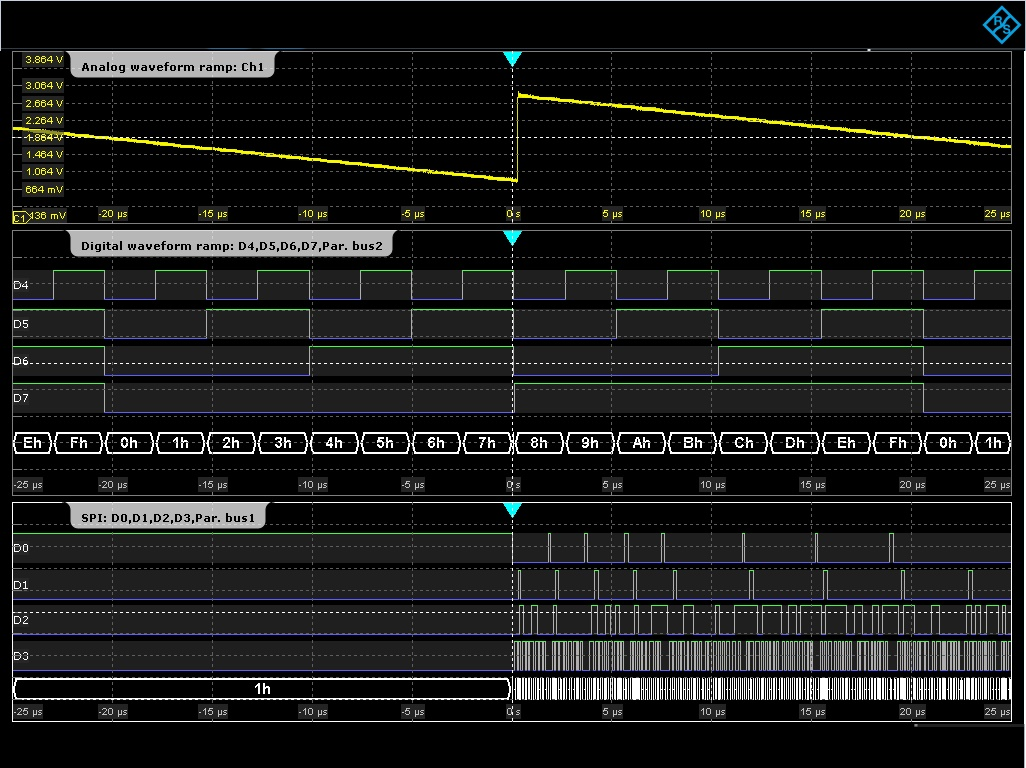Click the 4h decoded bus value
This screenshot has height=768, width=1026.
point(334,443)
